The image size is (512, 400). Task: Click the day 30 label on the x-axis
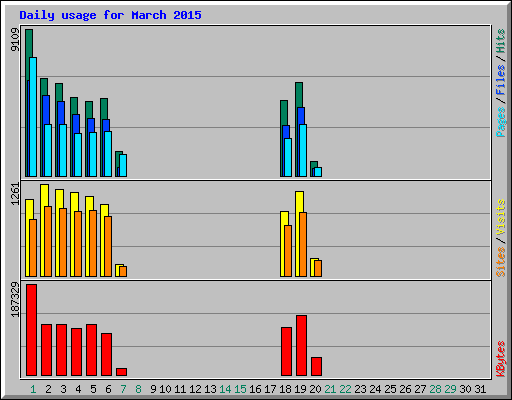465,389
